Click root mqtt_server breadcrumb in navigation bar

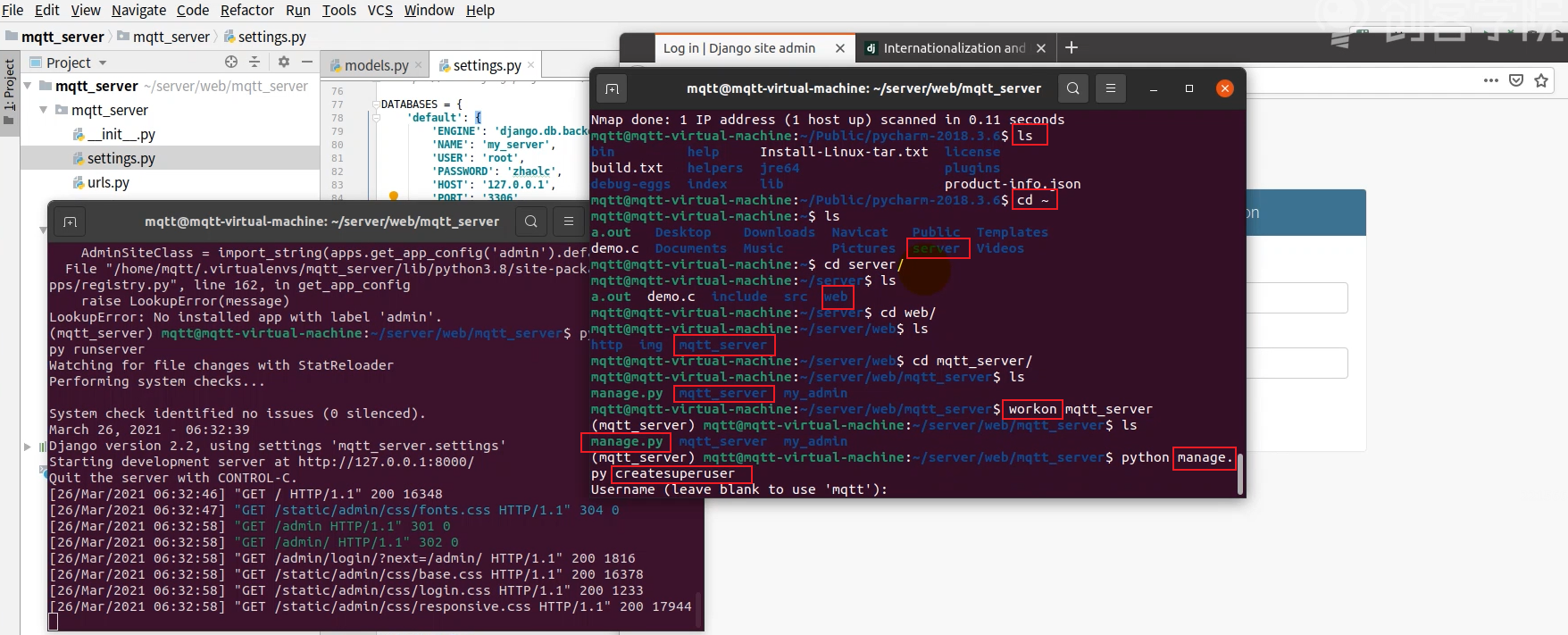(x=54, y=37)
